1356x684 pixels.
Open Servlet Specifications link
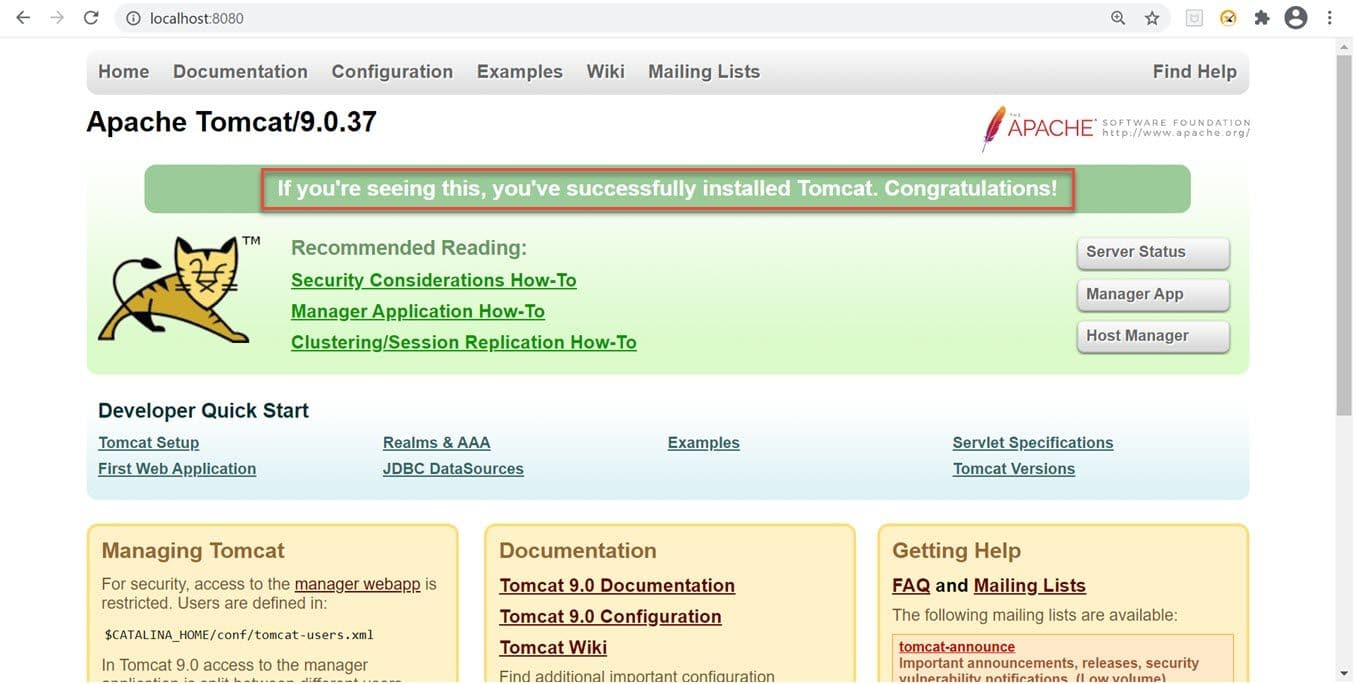click(1033, 443)
